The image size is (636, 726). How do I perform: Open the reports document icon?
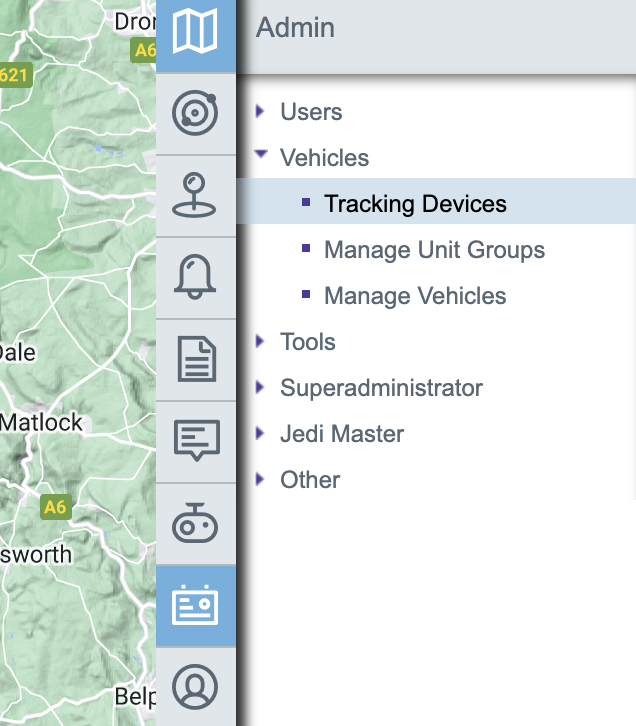tap(195, 359)
